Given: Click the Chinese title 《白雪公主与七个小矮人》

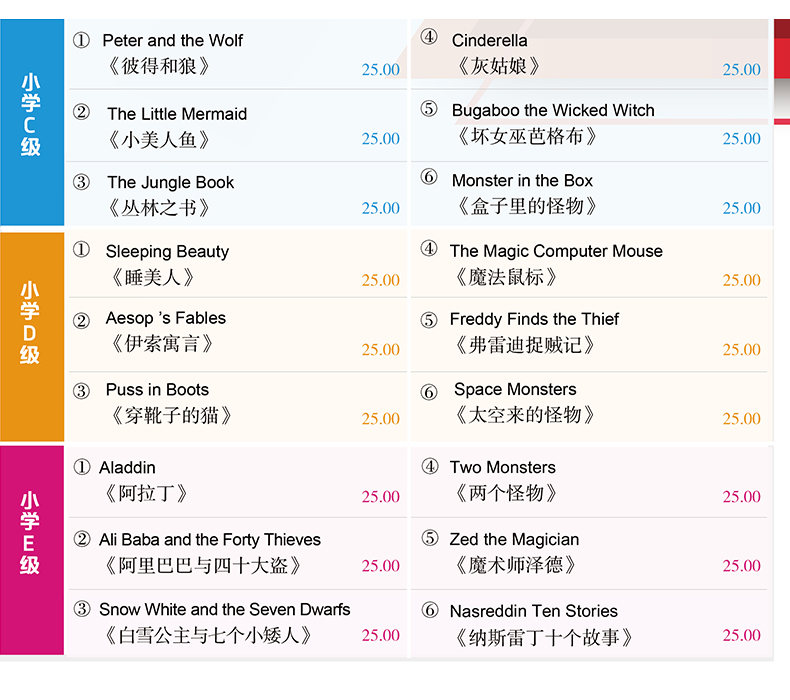Looking at the screenshot, I should tap(207, 635).
